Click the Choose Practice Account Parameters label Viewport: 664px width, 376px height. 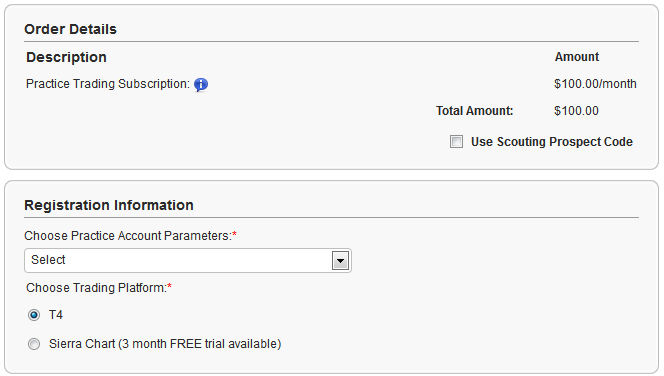[130, 236]
